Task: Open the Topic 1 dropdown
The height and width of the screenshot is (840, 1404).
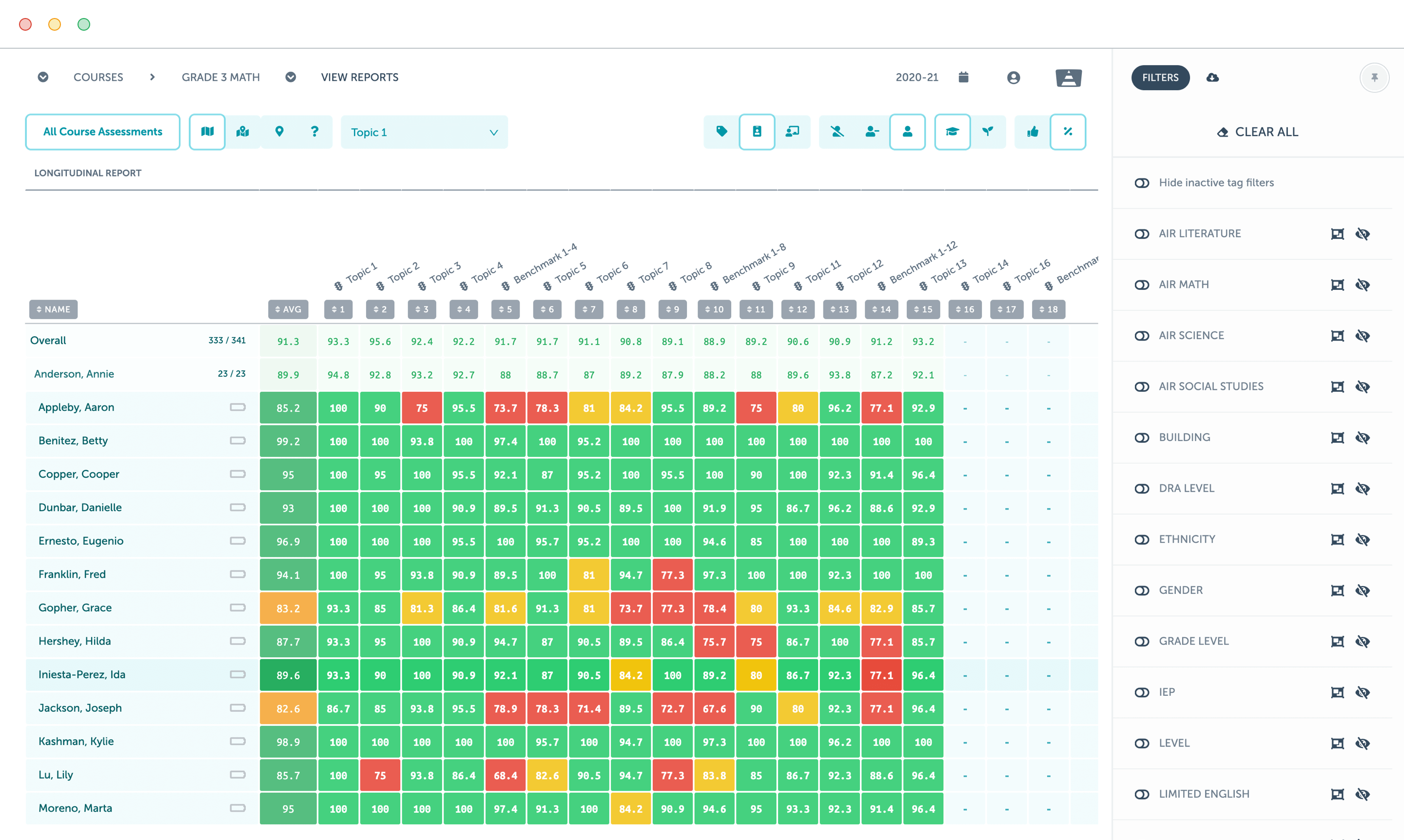Action: coord(424,132)
